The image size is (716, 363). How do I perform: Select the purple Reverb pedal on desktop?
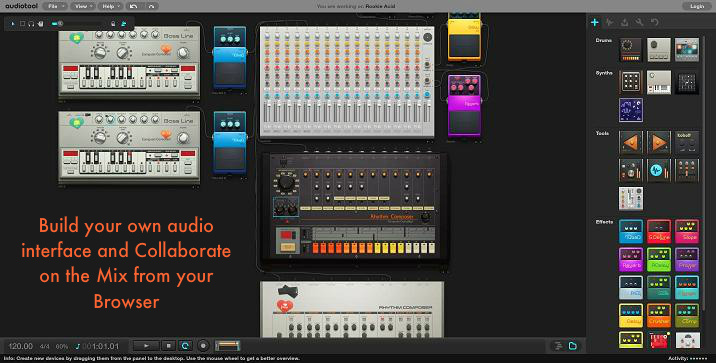[x=464, y=106]
